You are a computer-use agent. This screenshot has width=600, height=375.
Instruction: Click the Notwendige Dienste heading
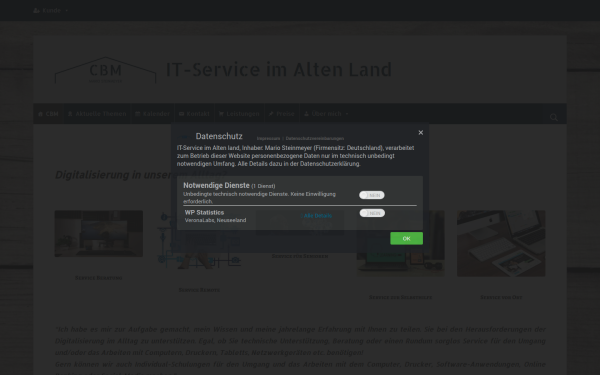click(216, 185)
